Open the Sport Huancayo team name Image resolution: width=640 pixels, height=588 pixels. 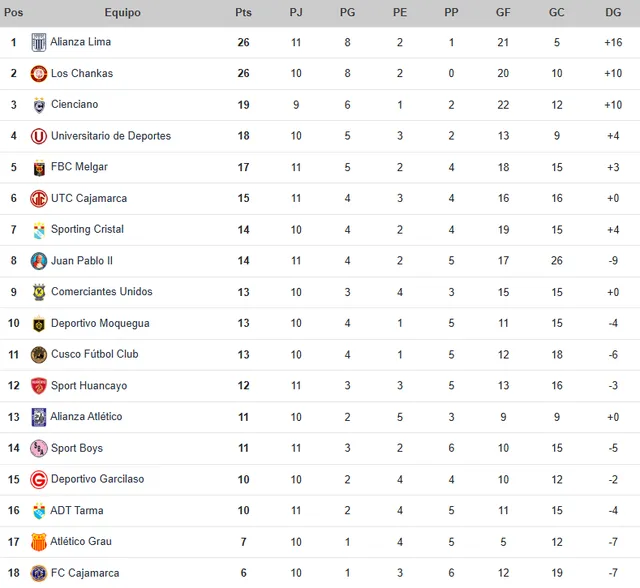89,386
